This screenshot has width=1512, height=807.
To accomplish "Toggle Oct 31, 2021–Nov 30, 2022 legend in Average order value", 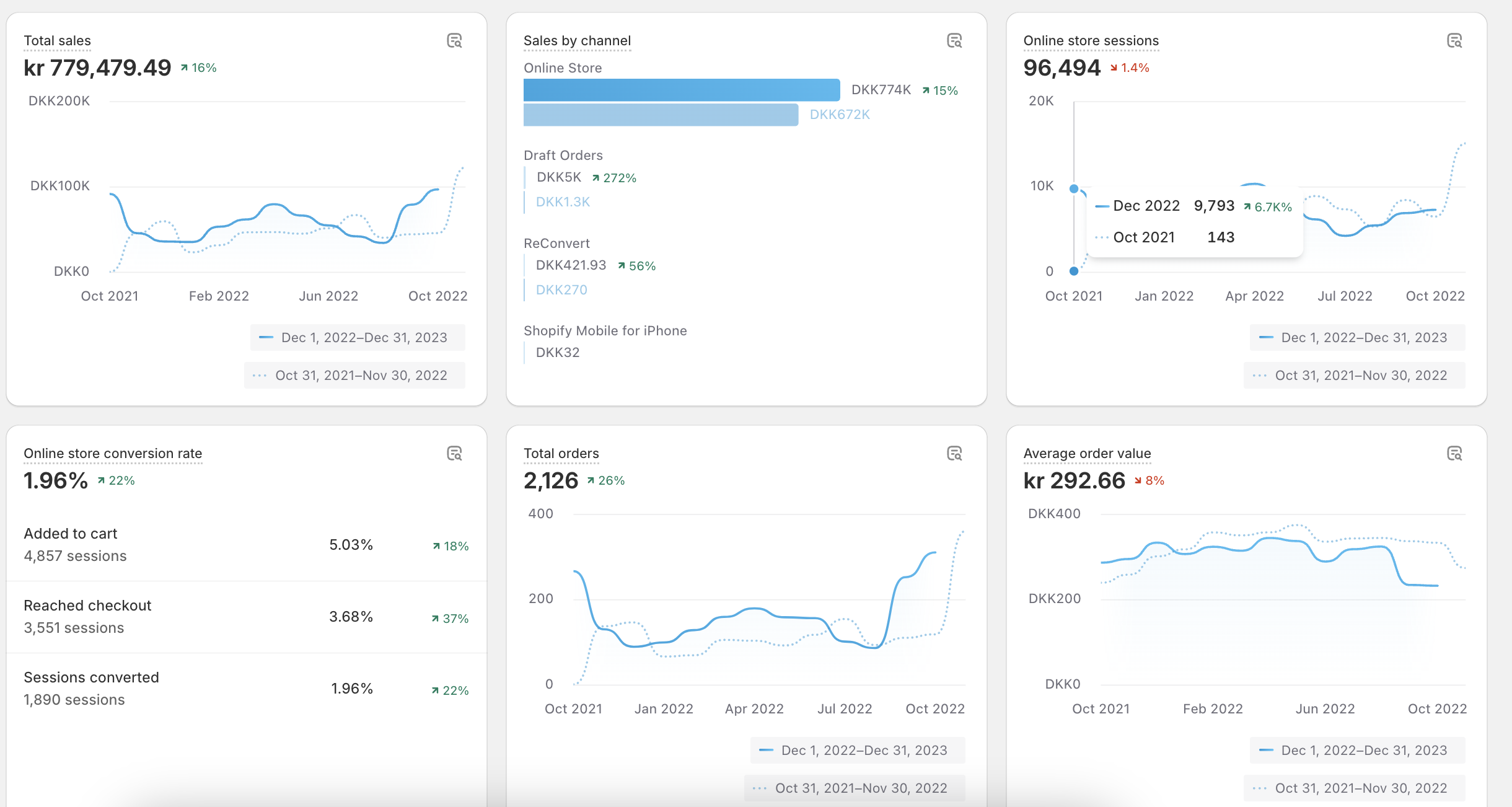I will click(x=1354, y=788).
